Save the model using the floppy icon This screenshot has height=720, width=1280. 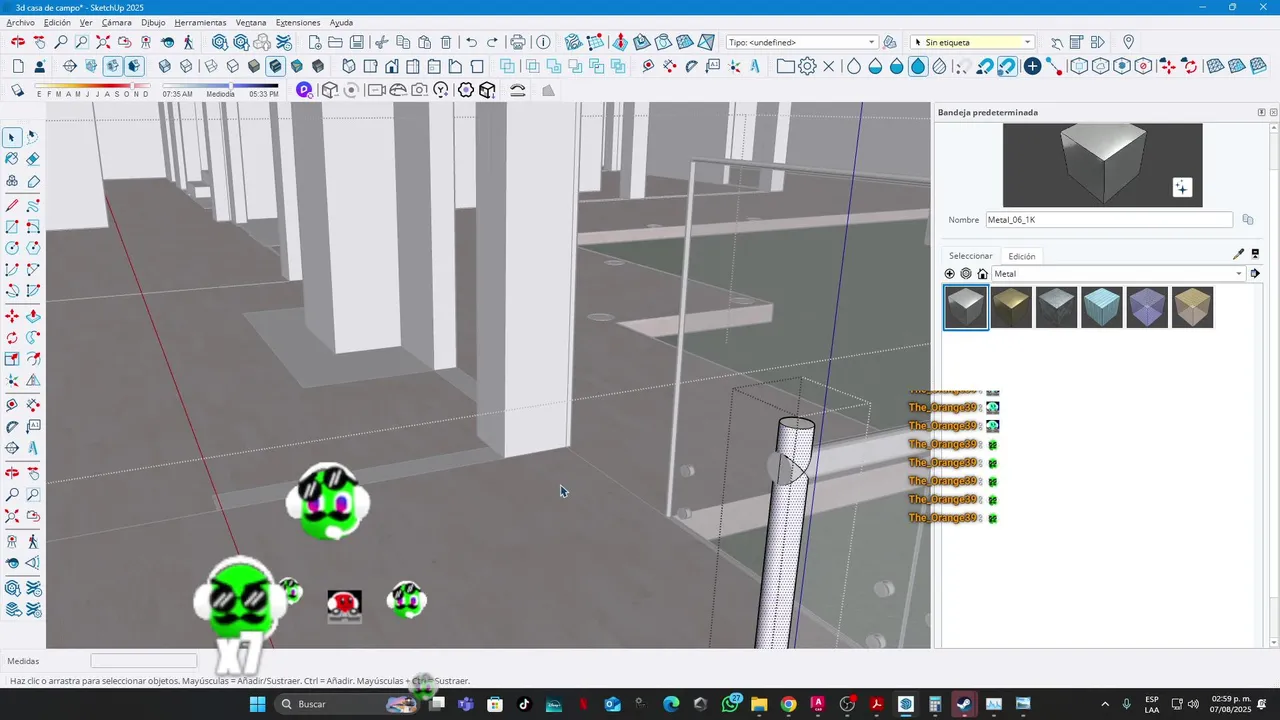pos(356,42)
